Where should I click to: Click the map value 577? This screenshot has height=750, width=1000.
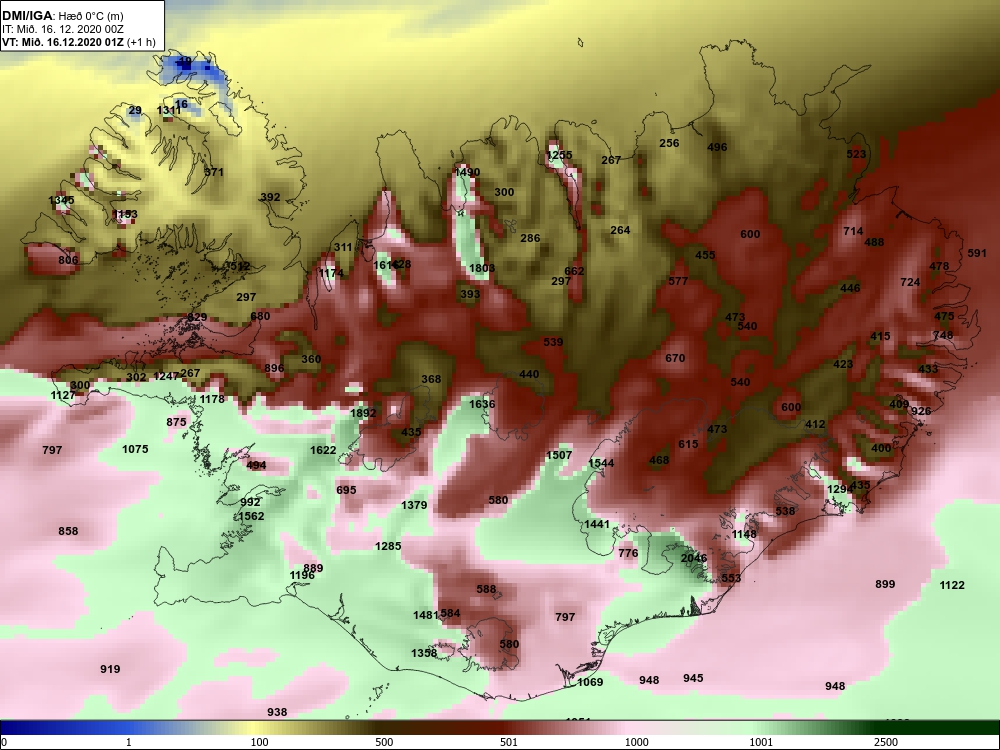point(679,281)
